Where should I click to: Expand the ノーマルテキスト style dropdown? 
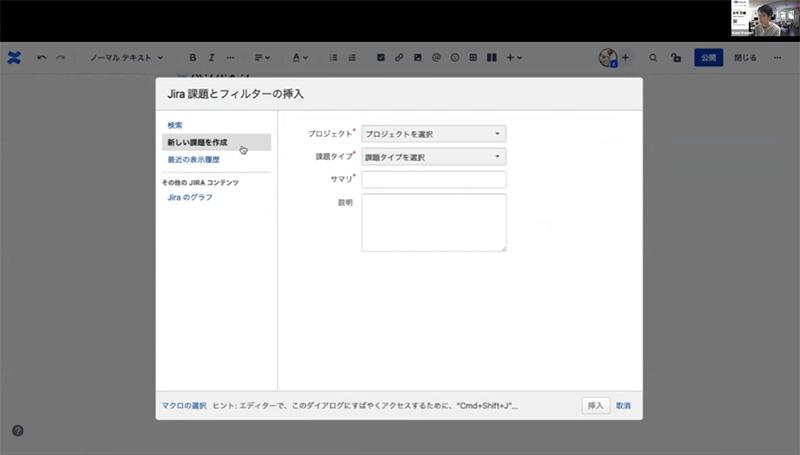click(126, 58)
